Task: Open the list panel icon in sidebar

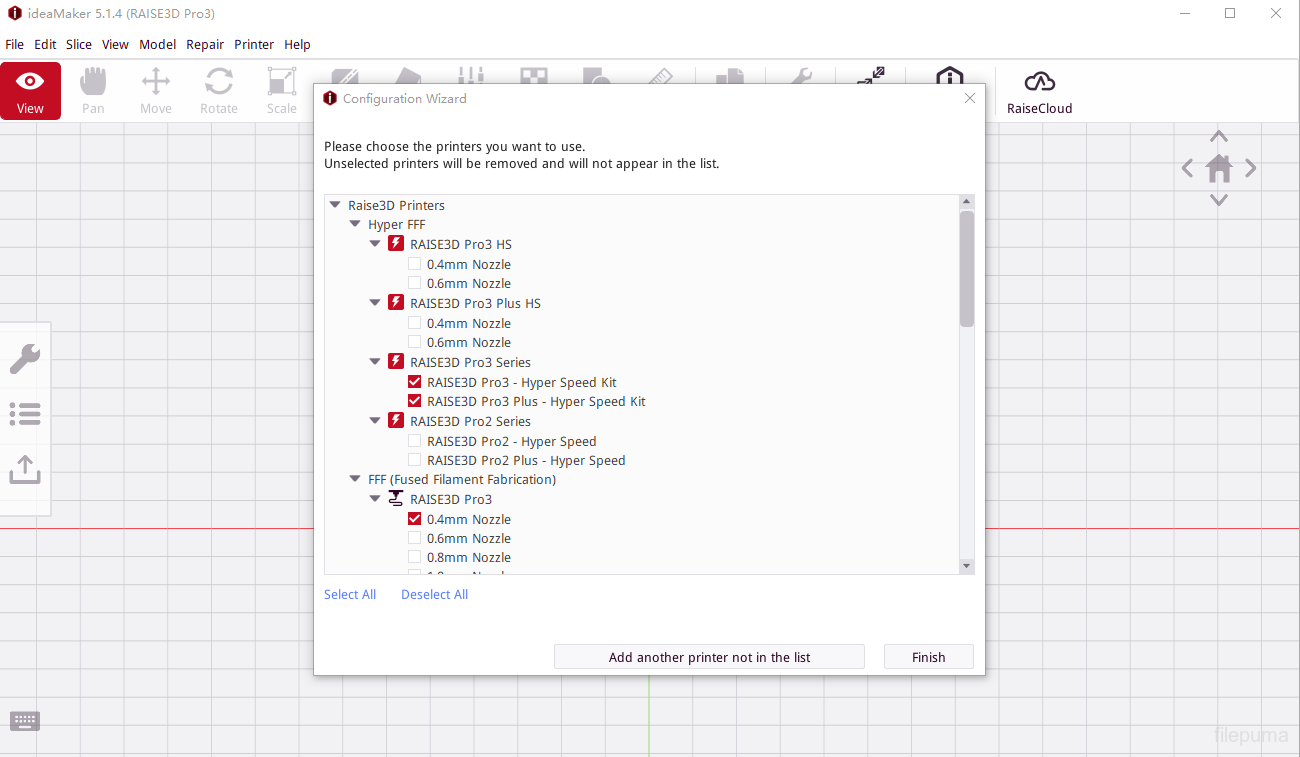Action: [25, 413]
